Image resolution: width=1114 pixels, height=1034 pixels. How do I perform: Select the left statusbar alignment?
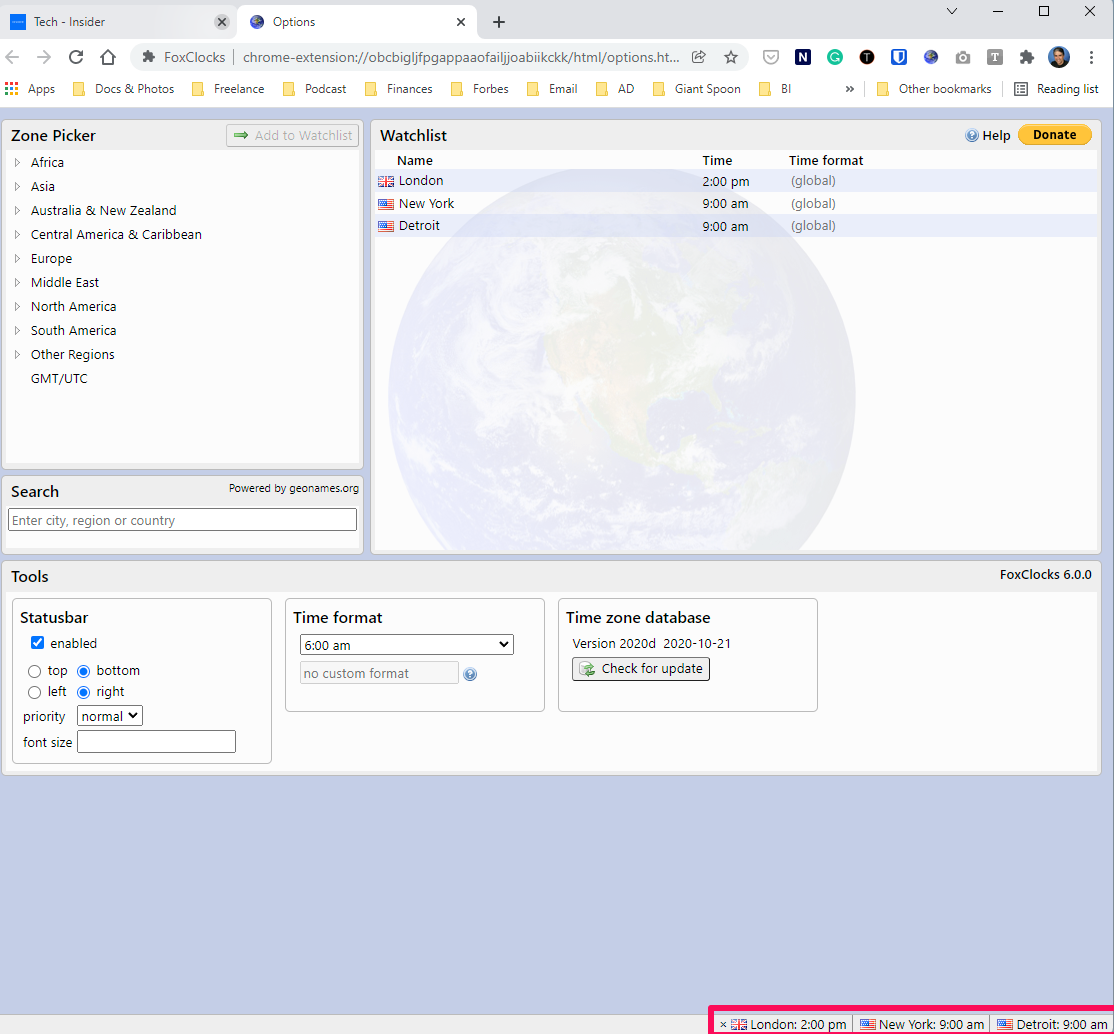tap(34, 692)
